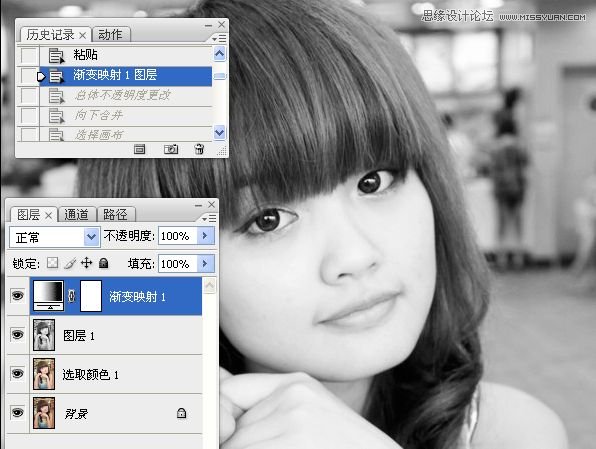Open the 填充 slider arrow
The image size is (596, 449).
pos(205,263)
